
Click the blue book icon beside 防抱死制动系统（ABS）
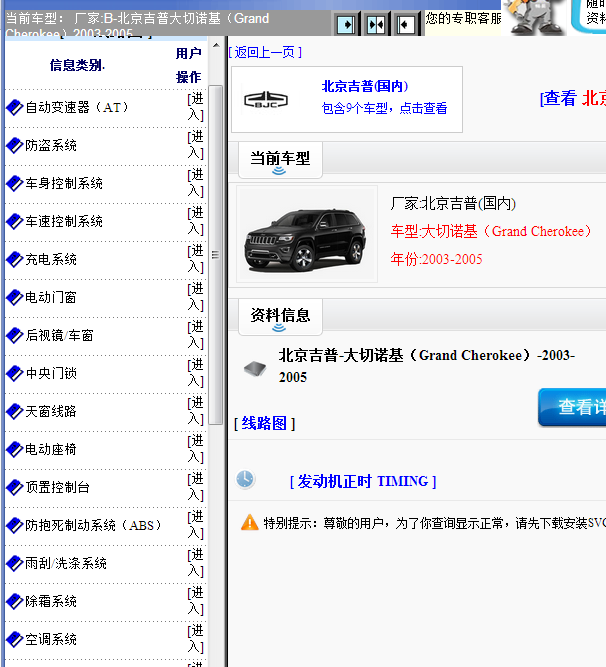pyautogui.click(x=14, y=525)
